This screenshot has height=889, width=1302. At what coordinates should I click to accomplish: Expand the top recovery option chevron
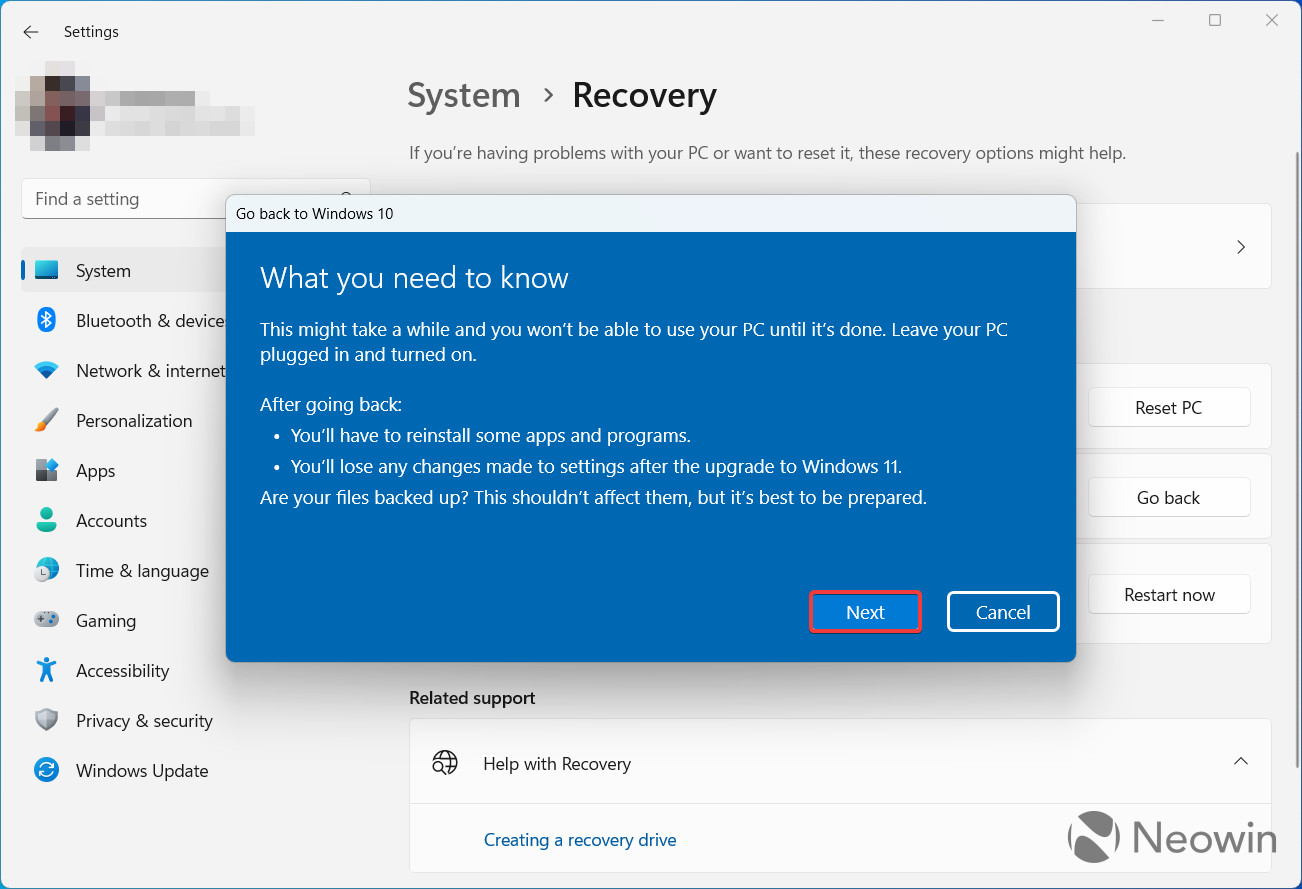tap(1240, 247)
